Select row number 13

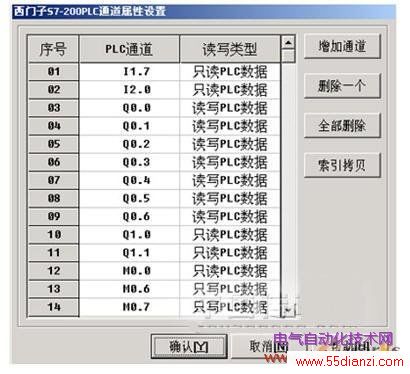click(54, 289)
